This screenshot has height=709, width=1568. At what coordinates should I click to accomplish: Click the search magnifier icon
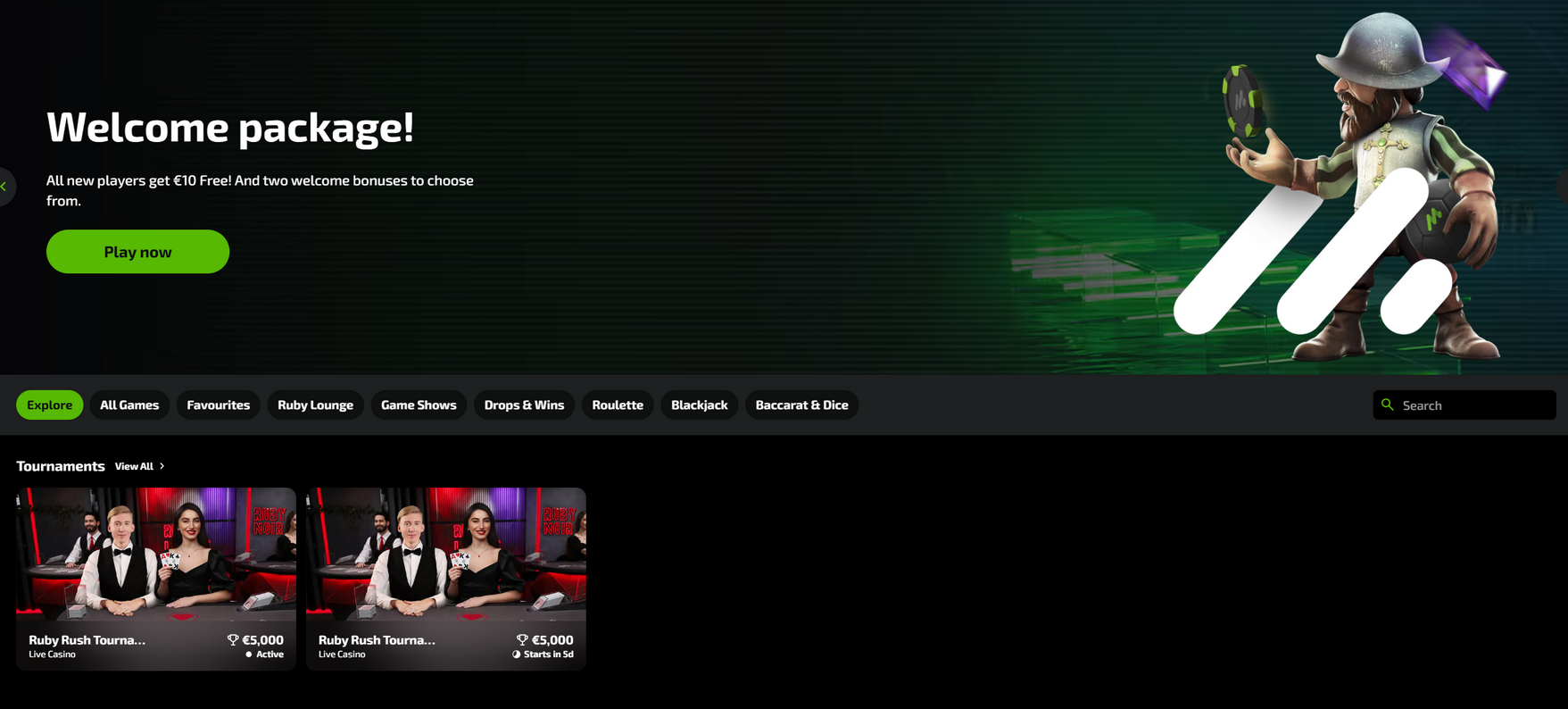click(x=1387, y=405)
